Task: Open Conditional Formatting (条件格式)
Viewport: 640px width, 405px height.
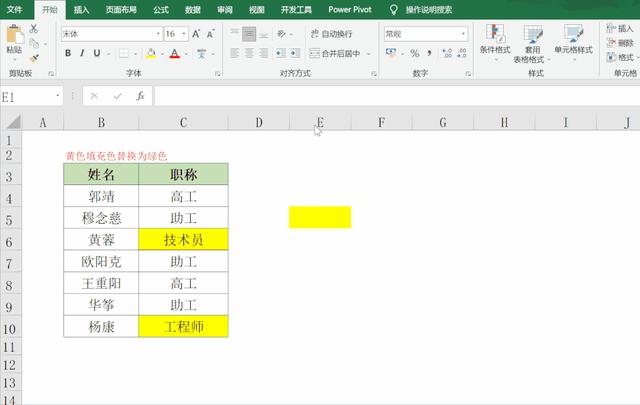Action: tap(495, 42)
